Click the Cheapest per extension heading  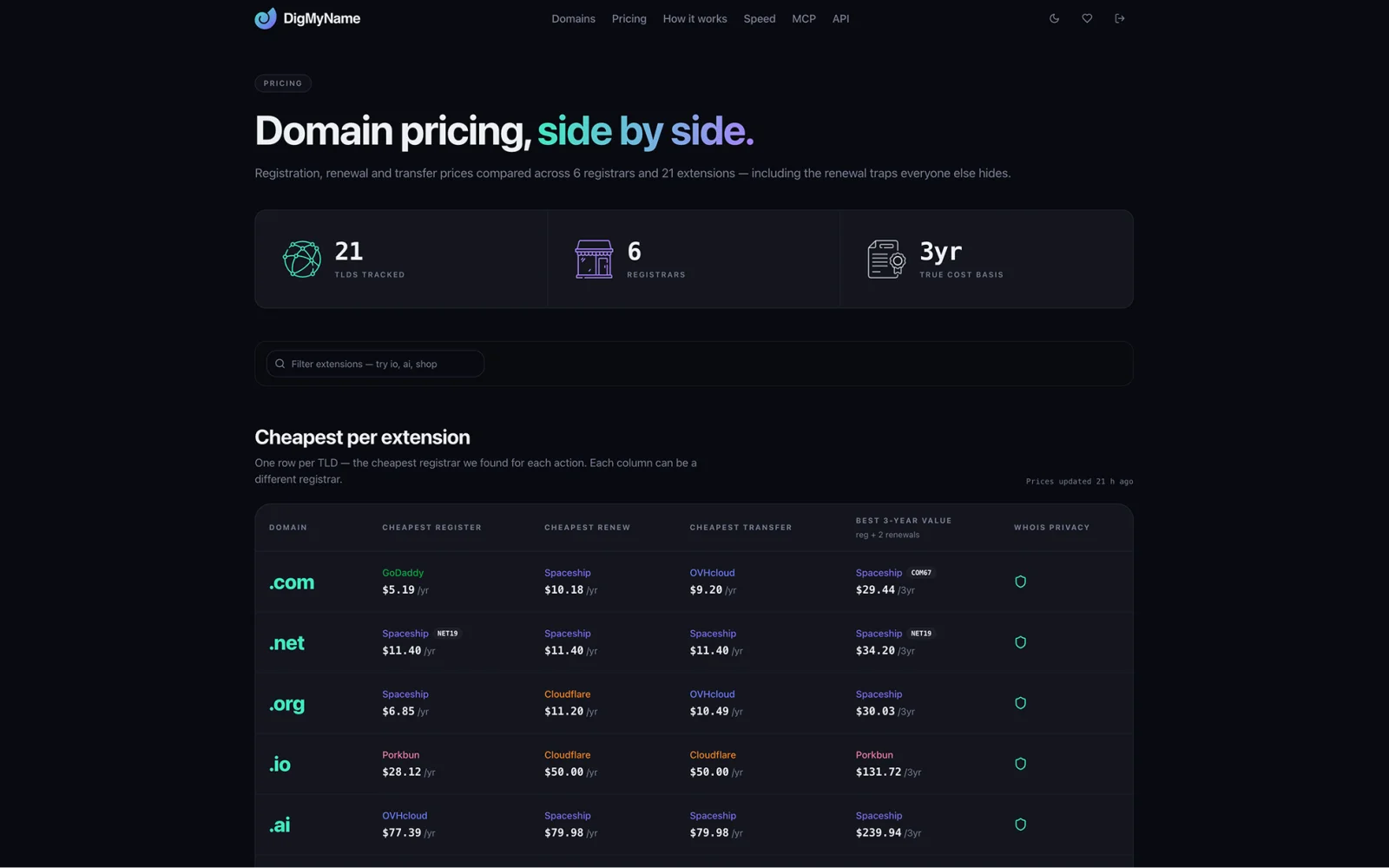362,437
